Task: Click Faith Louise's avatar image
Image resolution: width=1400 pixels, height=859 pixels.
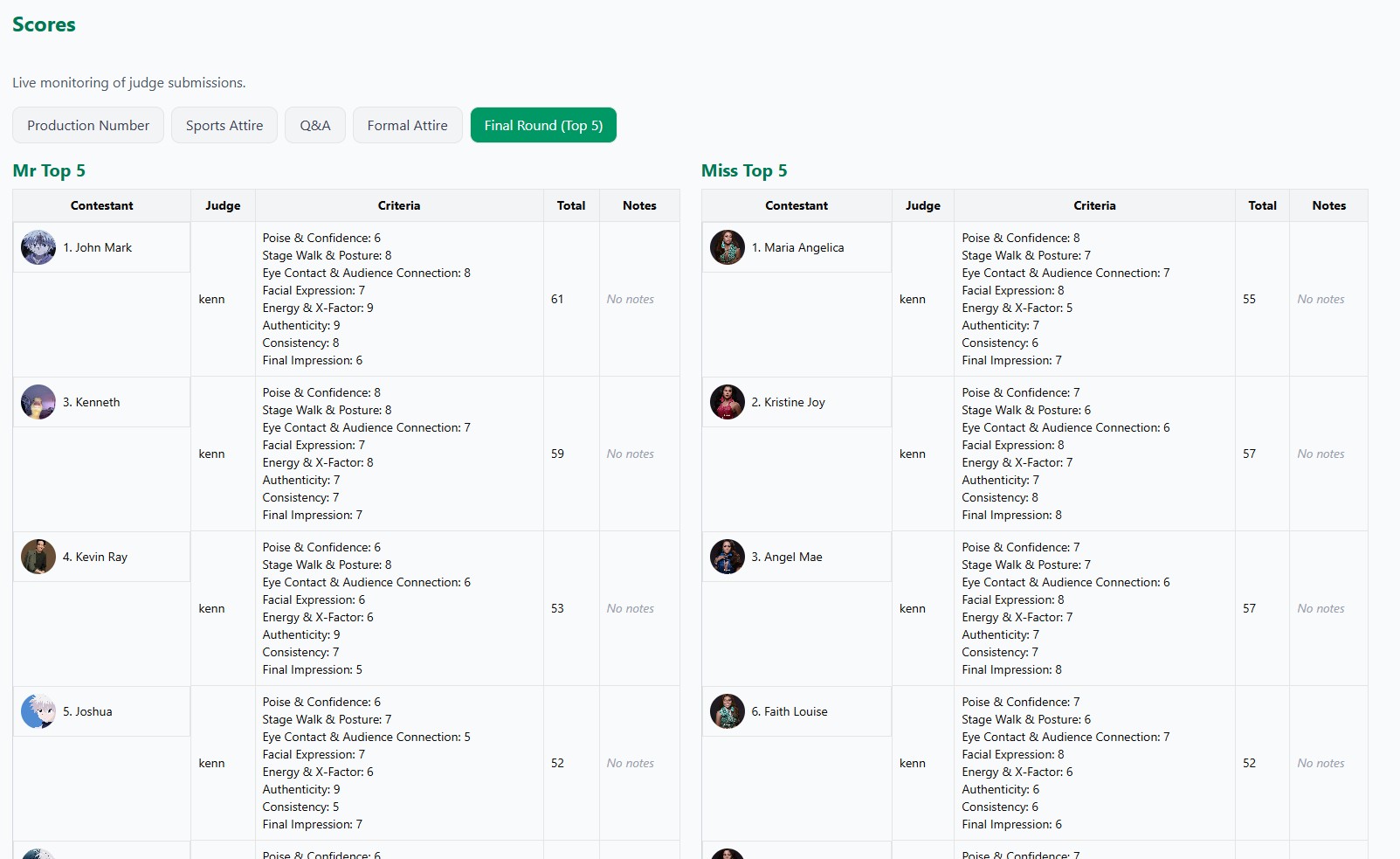Action: (727, 711)
